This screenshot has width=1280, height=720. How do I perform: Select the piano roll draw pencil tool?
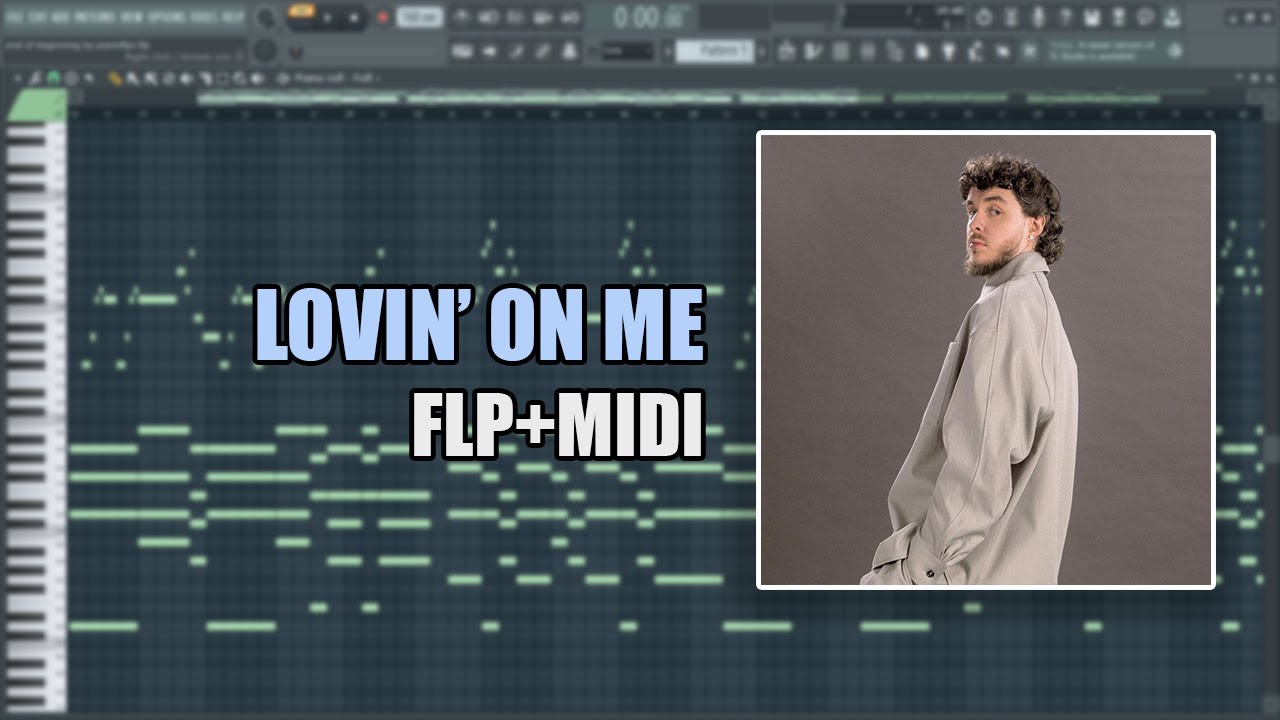[x=115, y=78]
